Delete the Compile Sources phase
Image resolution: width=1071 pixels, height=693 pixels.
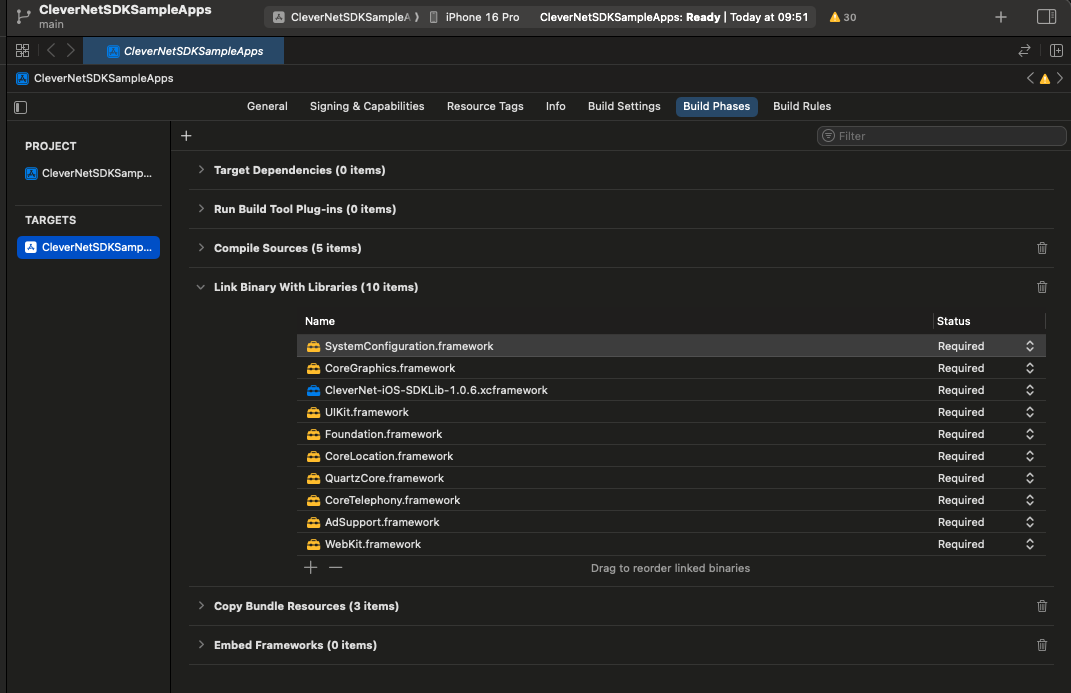[1042, 248]
